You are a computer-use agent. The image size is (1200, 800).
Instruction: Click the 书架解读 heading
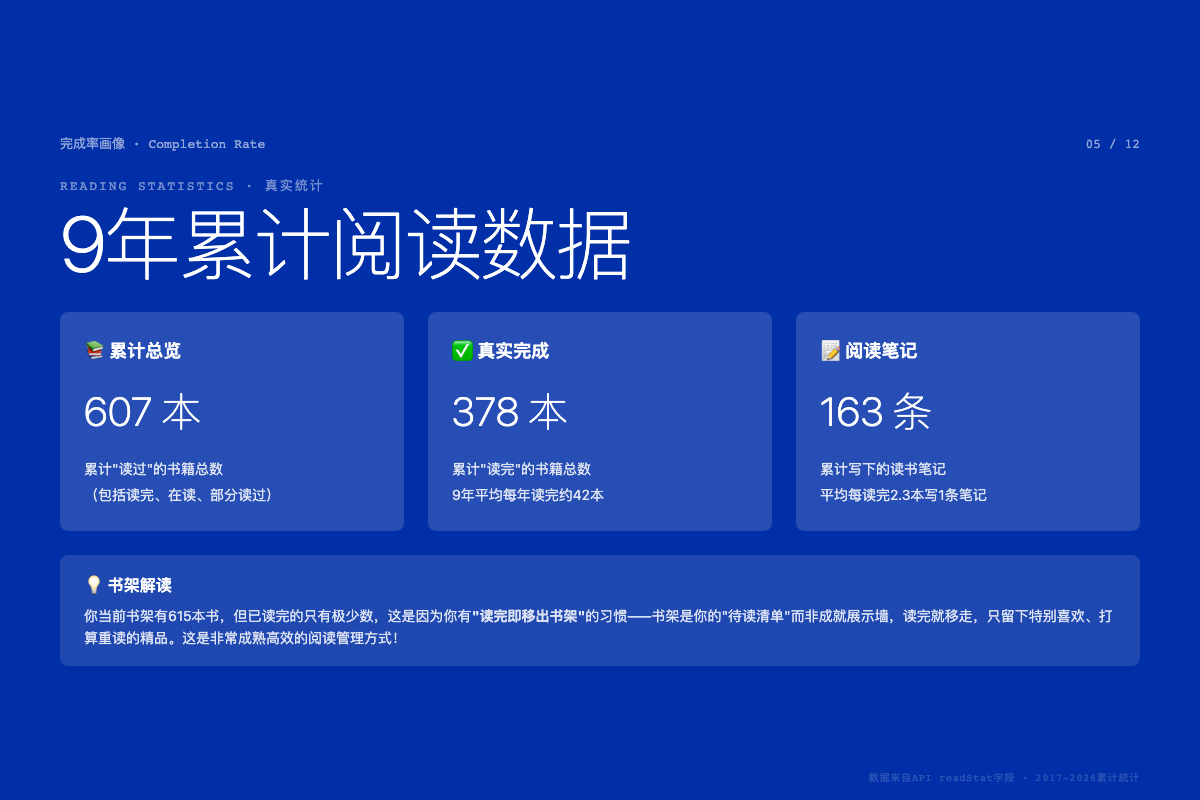pos(140,585)
